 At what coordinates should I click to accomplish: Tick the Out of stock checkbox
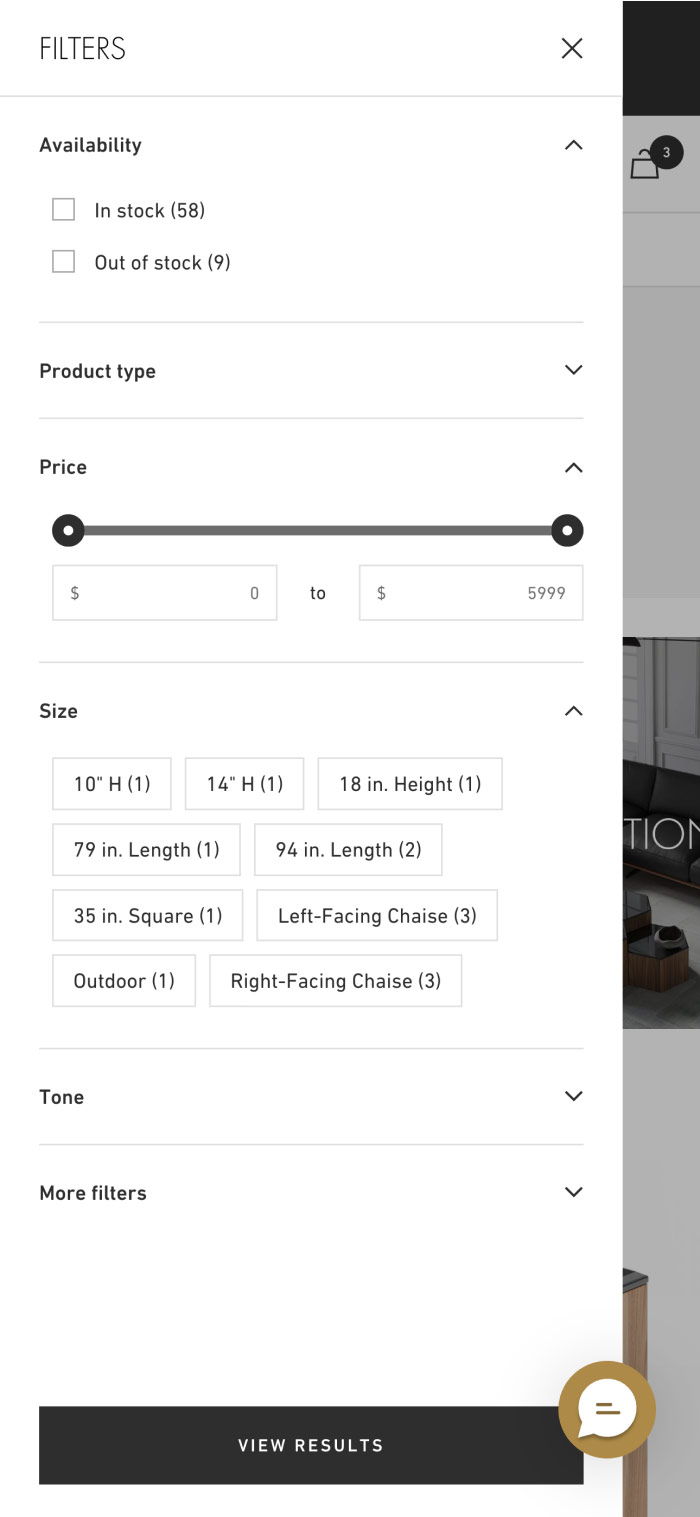pos(64,262)
